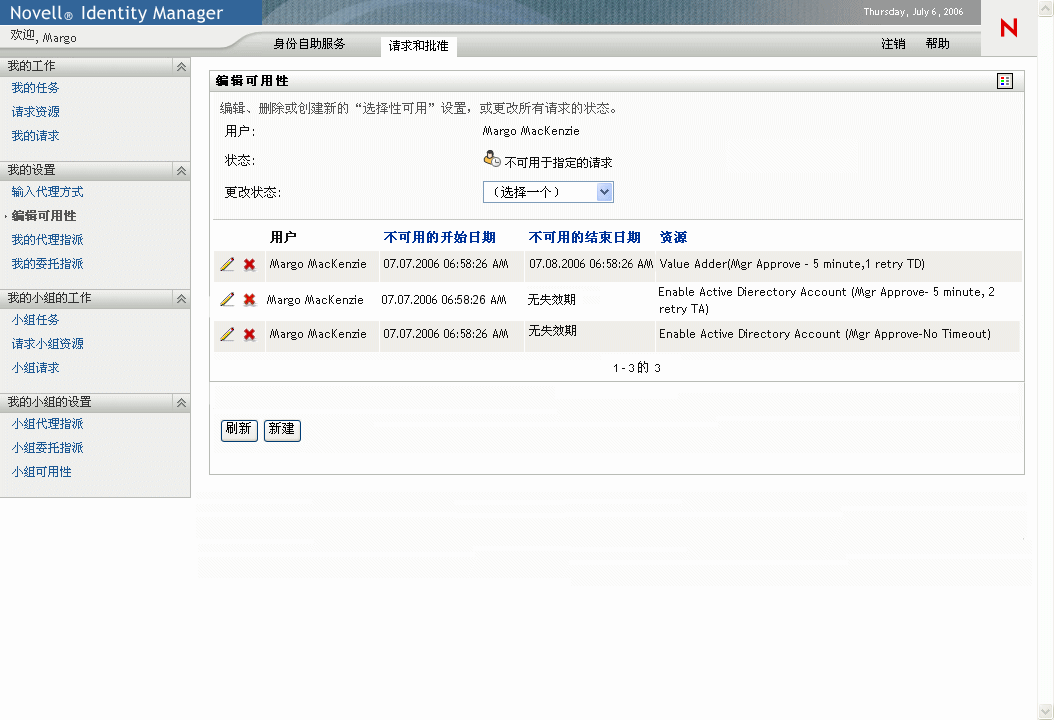Click the 注销 logout link
Viewport: 1054px width, 720px height.
click(x=894, y=44)
